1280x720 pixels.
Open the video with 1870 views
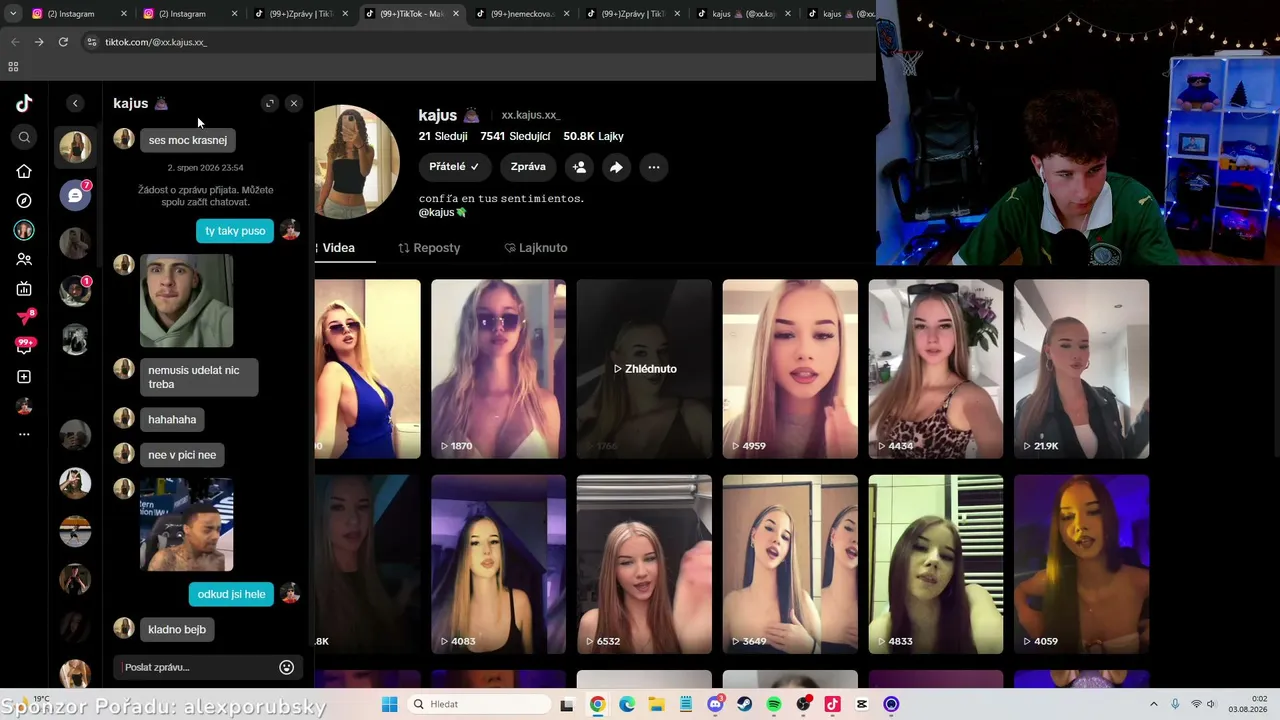click(x=498, y=369)
